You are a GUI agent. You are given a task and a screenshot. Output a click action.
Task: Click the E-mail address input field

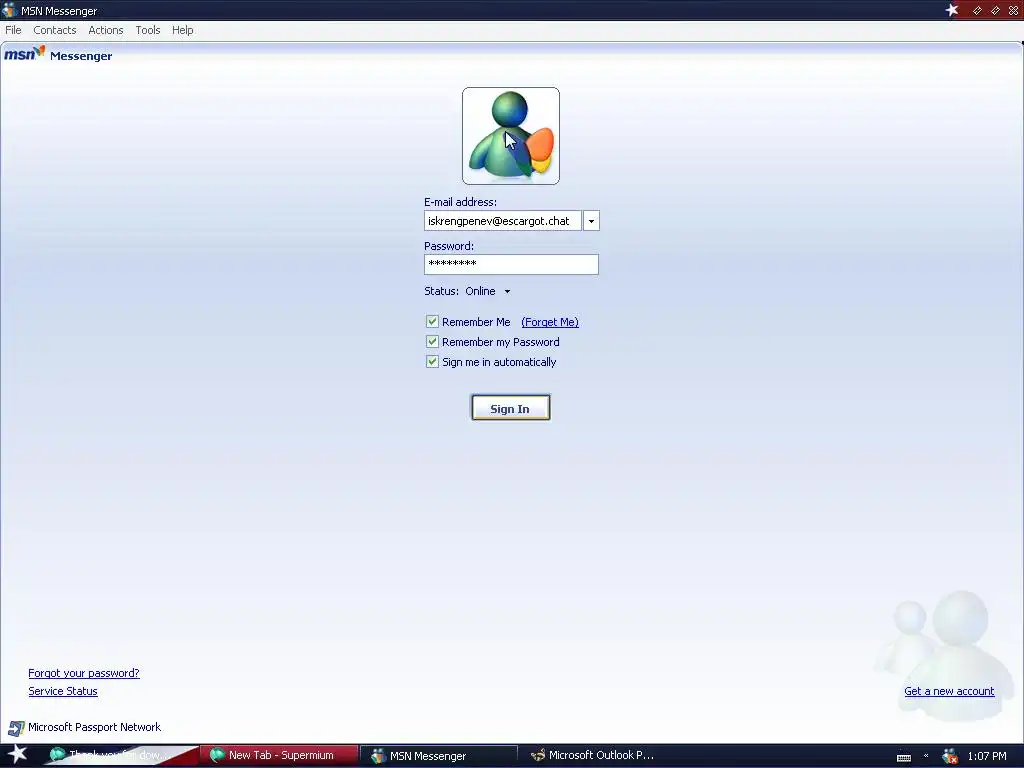(x=502, y=221)
